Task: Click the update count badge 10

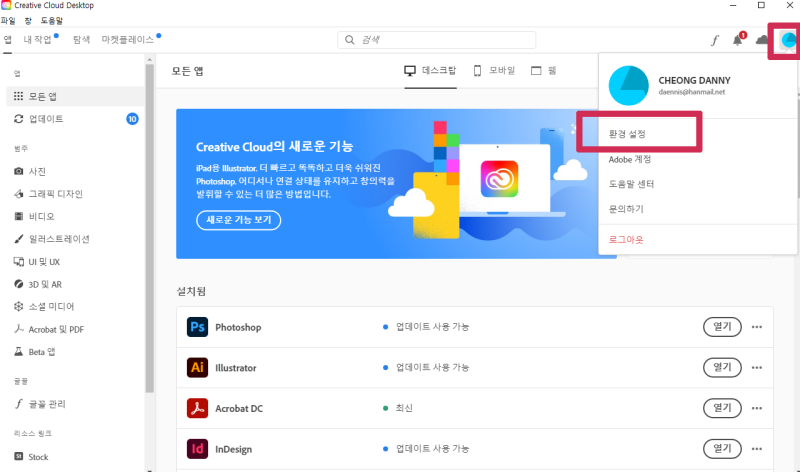Action: (132, 119)
